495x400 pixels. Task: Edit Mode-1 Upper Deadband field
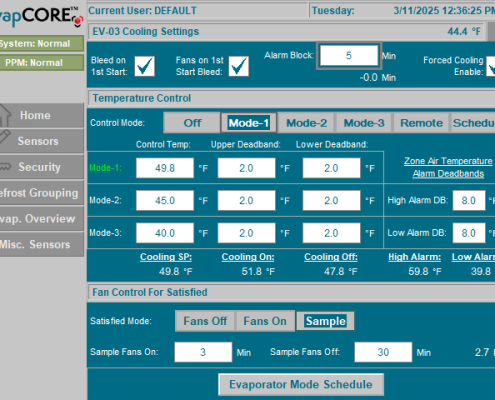tap(246, 168)
